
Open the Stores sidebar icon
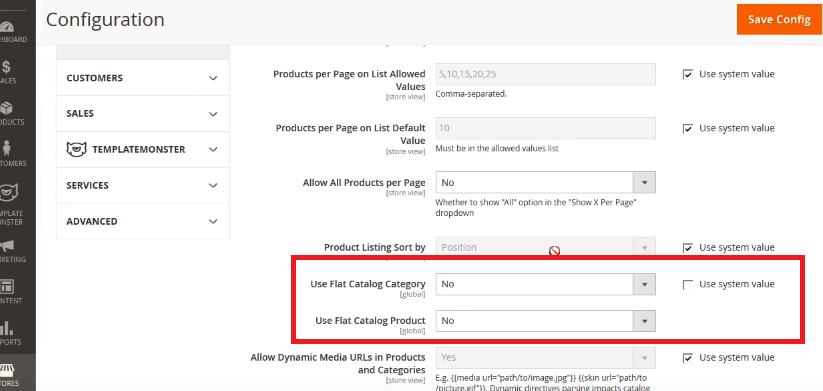pyautogui.click(x=7, y=369)
